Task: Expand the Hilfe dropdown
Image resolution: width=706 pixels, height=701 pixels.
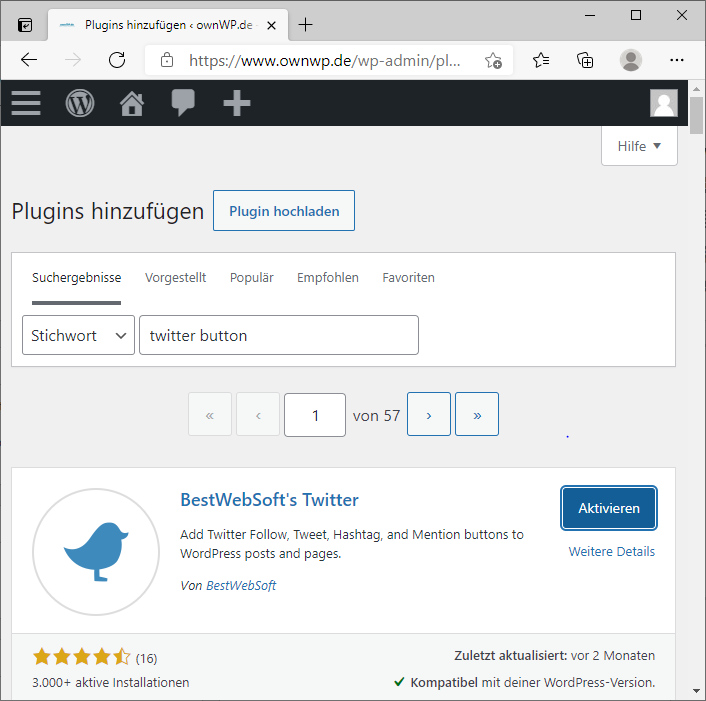Action: (x=639, y=146)
